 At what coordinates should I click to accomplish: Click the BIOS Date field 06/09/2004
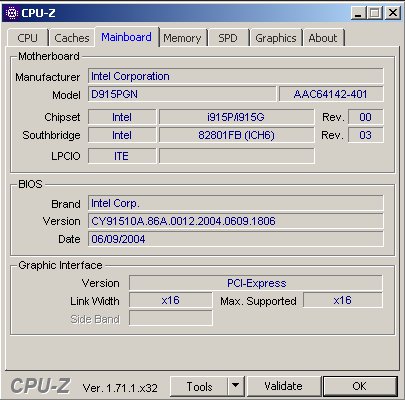[235, 239]
